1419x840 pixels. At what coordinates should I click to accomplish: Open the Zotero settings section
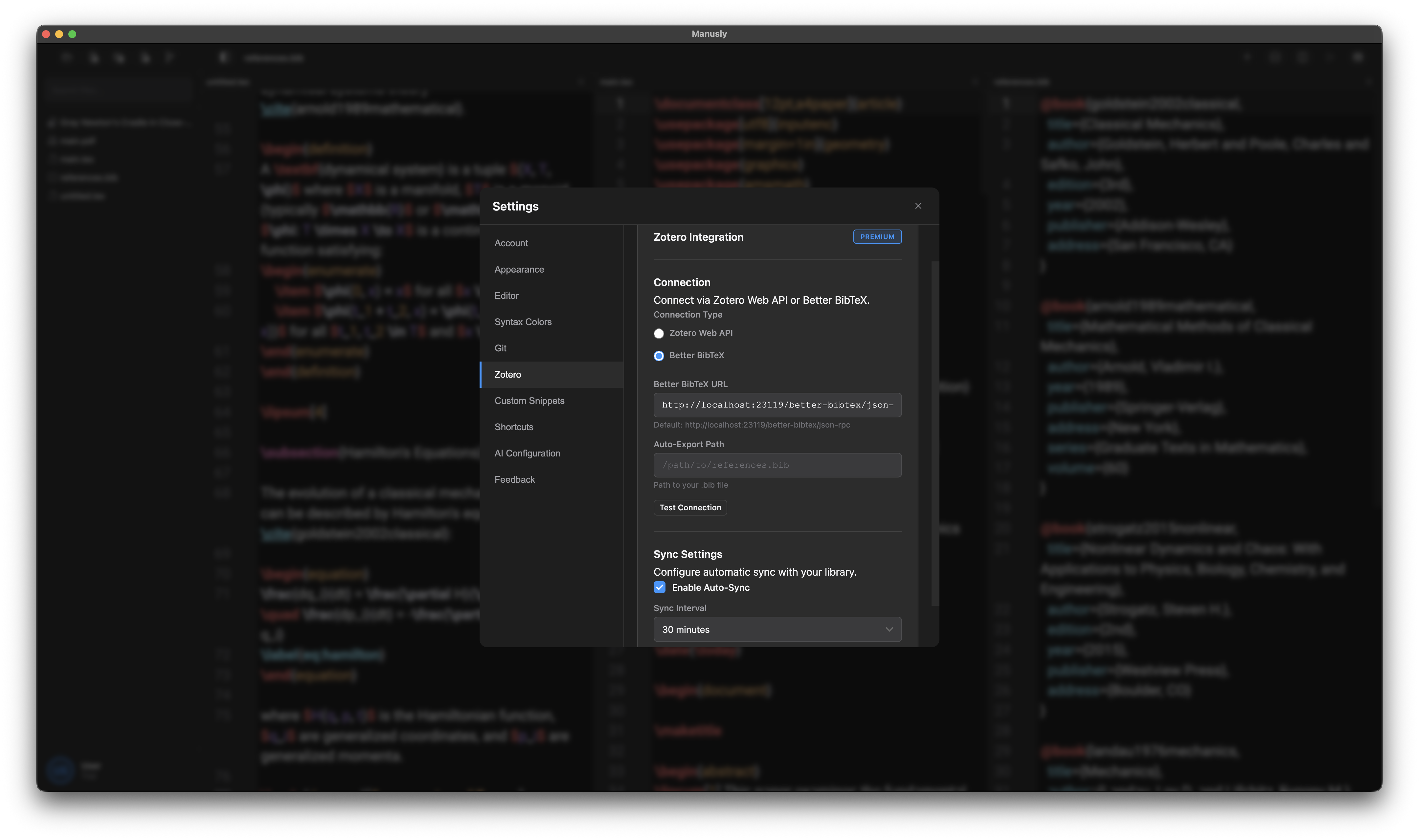click(x=508, y=374)
